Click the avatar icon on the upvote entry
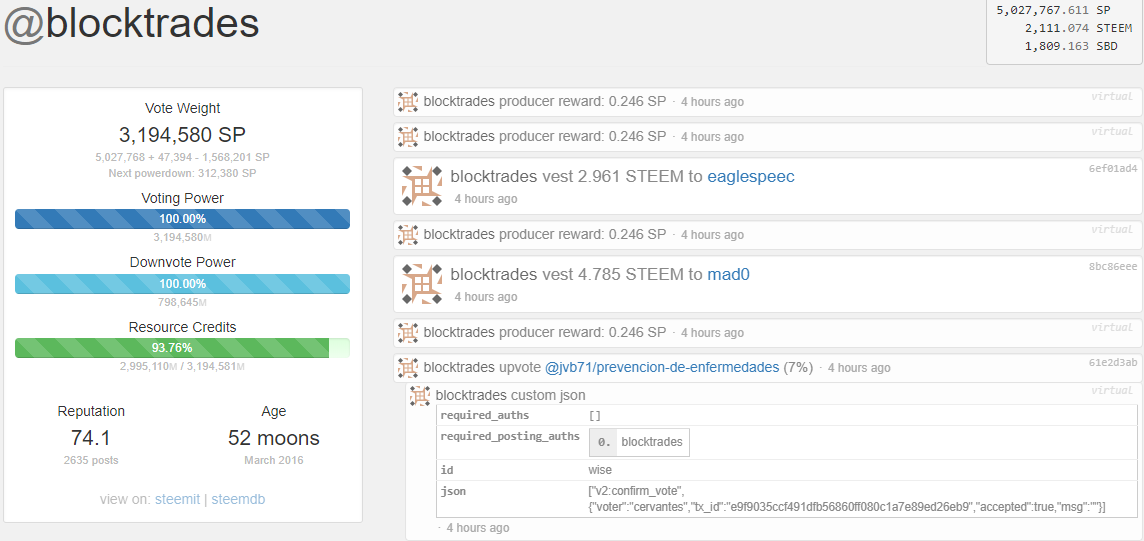Viewport: 1144px width, 541px height. [x=408, y=367]
